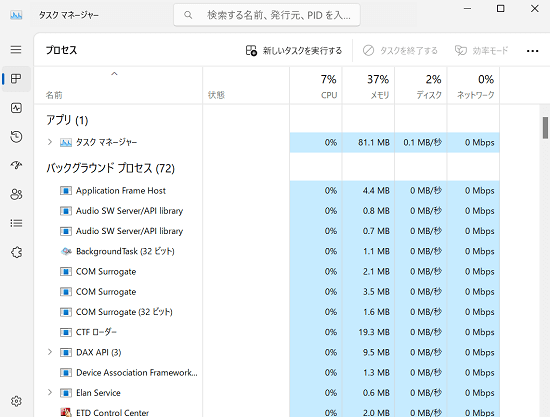Sort by the CPU column header

[x=316, y=86]
